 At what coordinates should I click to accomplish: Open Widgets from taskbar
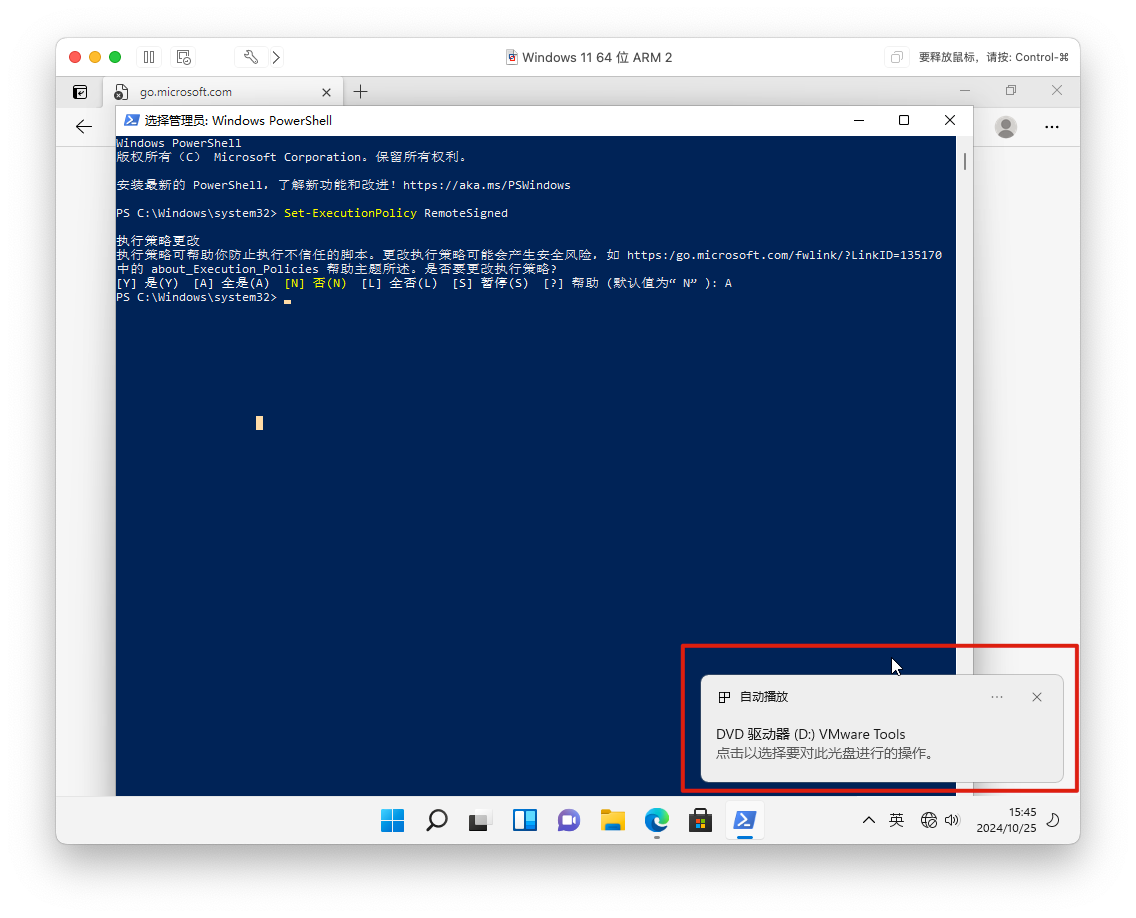[525, 820]
